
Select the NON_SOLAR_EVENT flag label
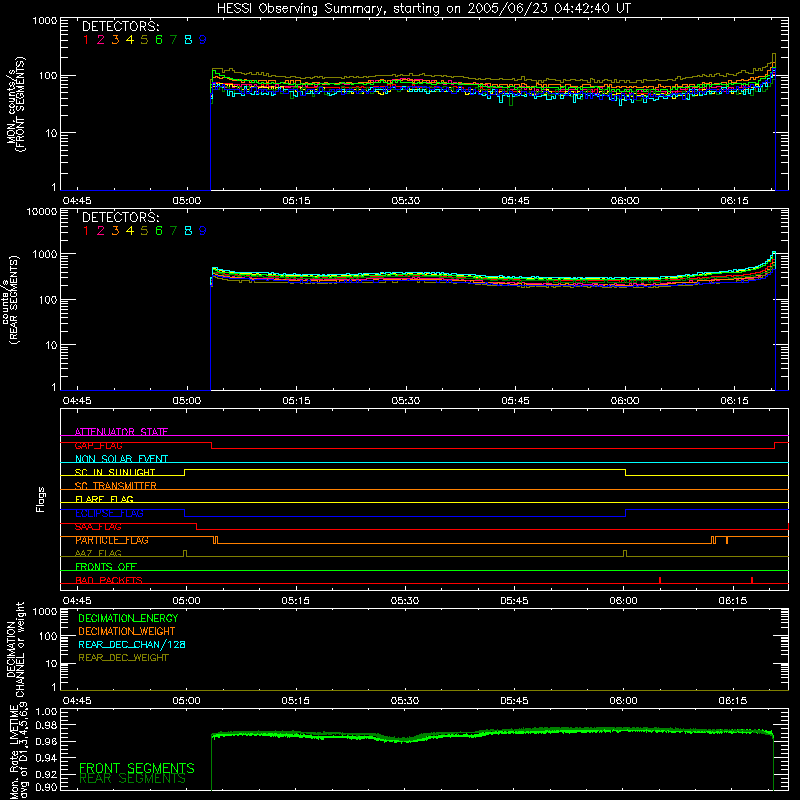tap(121, 459)
